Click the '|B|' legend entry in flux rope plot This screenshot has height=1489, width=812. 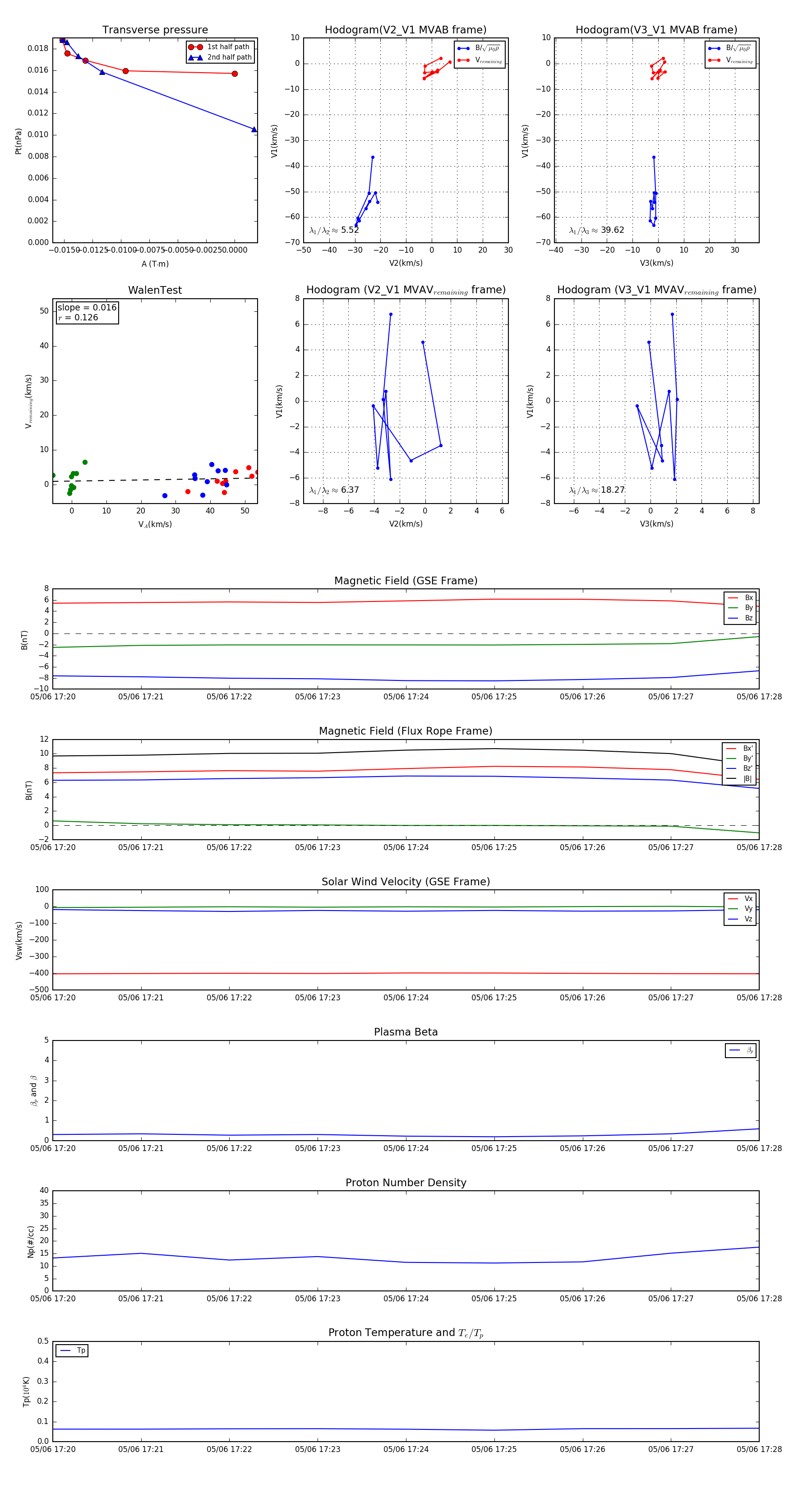[739, 779]
